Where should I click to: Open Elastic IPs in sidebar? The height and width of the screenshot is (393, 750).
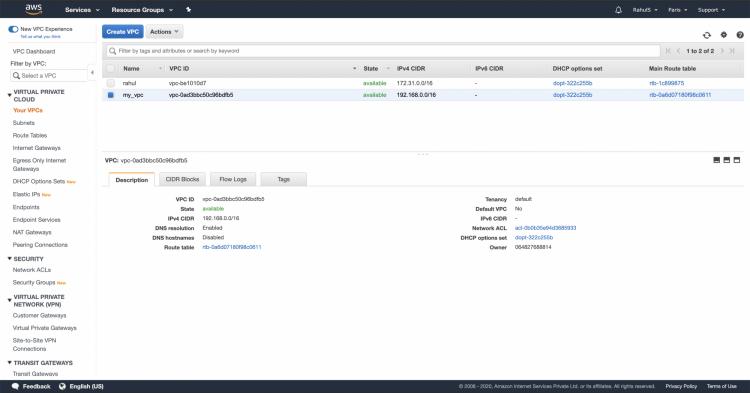point(26,194)
